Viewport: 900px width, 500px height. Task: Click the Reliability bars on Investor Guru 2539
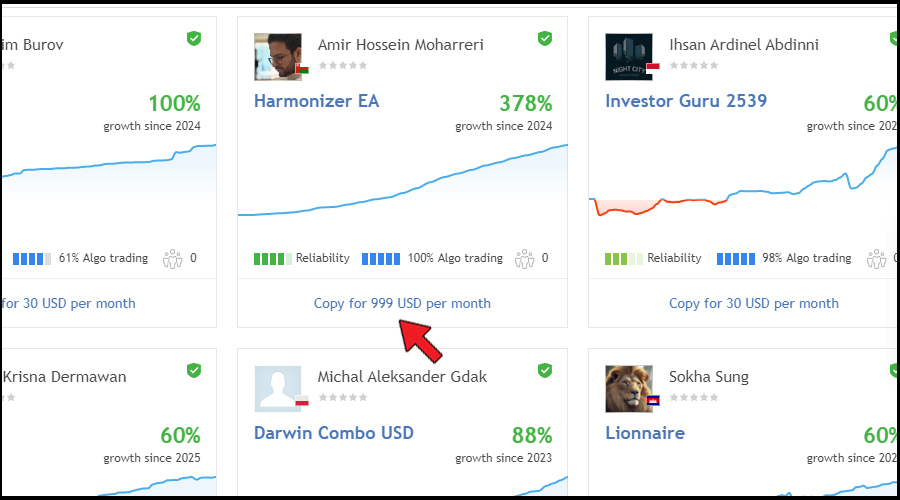pyautogui.click(x=623, y=258)
